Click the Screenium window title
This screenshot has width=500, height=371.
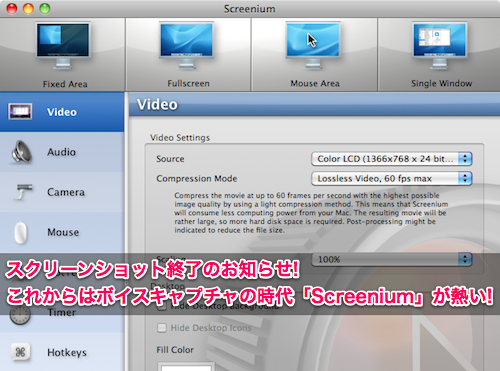click(x=249, y=9)
